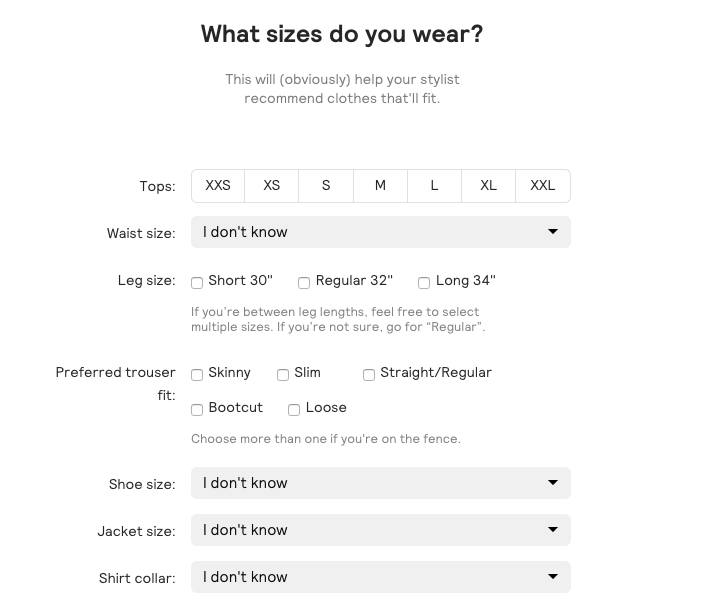Viewport: 718px width, 610px height.
Task: Enable the Long 34" leg size option
Action: pyautogui.click(x=424, y=283)
